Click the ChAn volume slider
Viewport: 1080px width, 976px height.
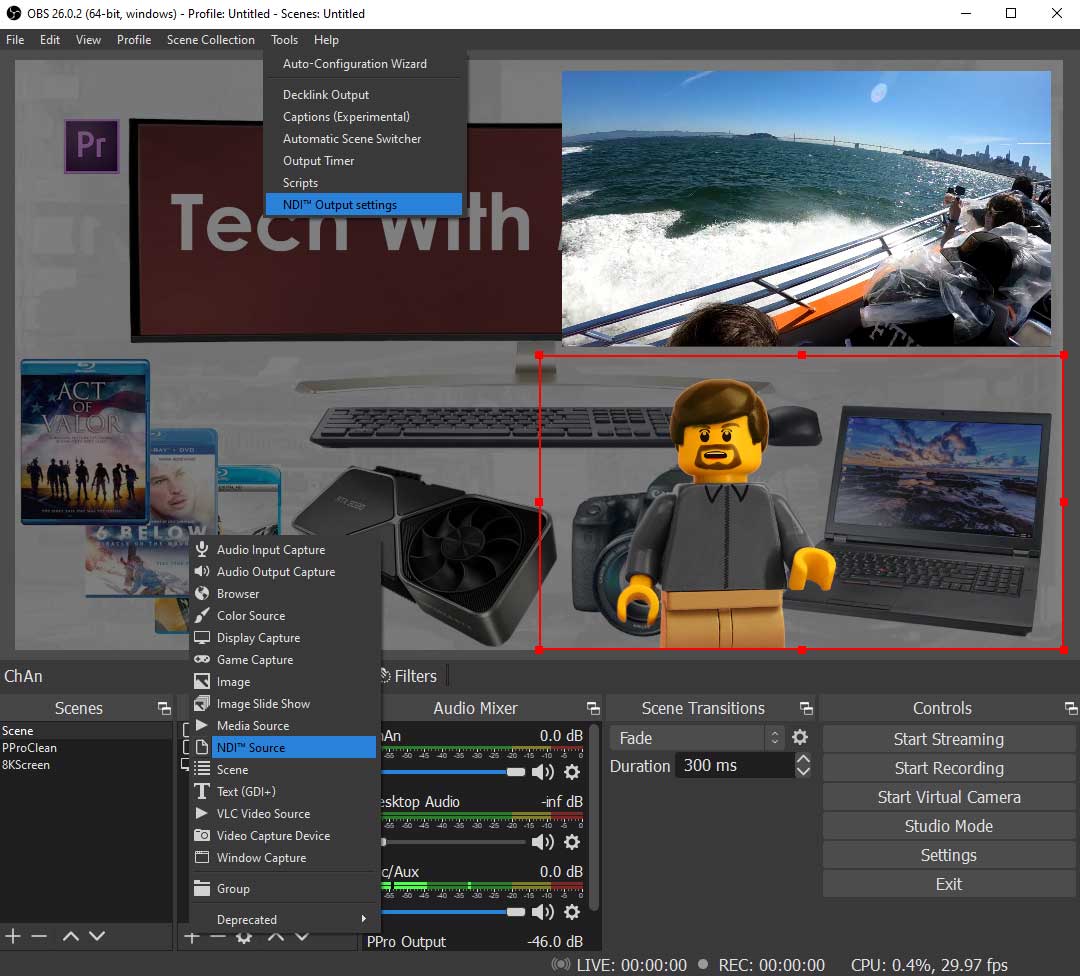tap(453, 772)
